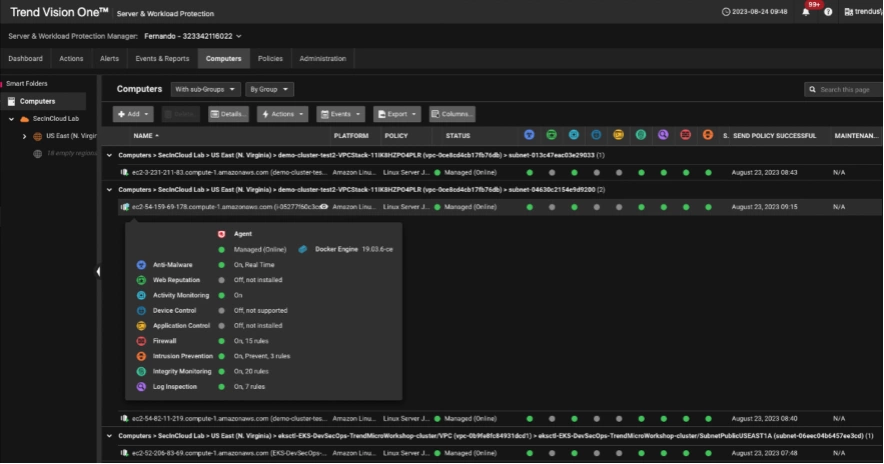Expand the US East (N. Virginia) tree node
Image resolution: width=884 pixels, height=464 pixels.
(24, 136)
